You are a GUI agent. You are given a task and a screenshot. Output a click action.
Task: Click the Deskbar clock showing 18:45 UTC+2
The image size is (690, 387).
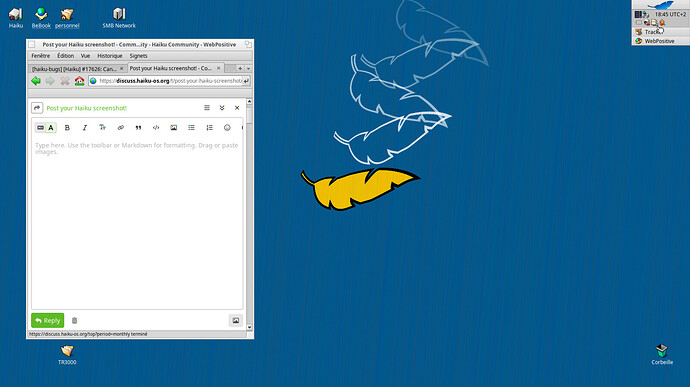pos(670,15)
